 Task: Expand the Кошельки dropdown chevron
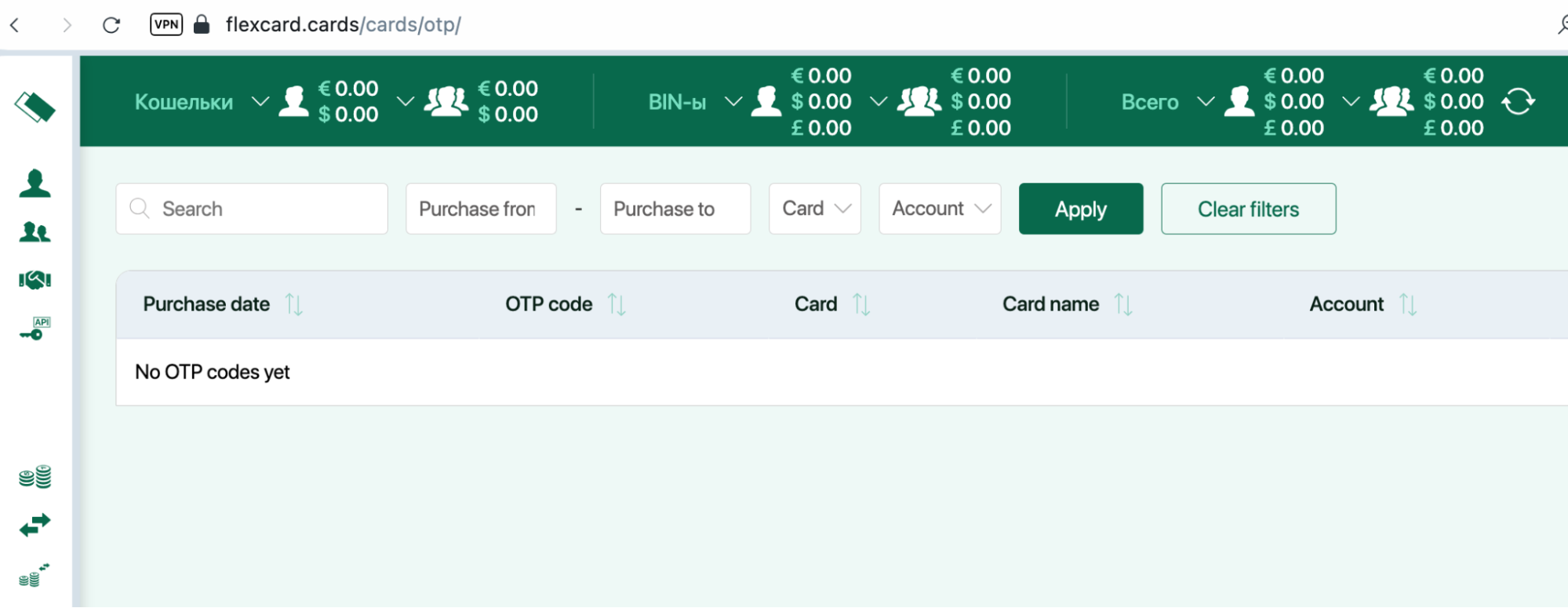260,101
